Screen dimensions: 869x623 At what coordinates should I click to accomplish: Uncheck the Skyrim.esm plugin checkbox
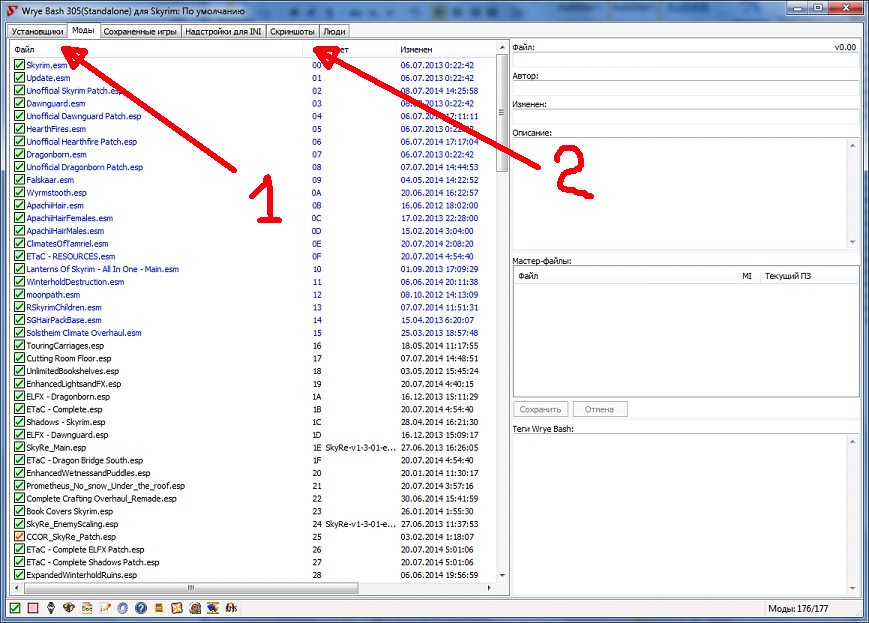[x=19, y=65]
